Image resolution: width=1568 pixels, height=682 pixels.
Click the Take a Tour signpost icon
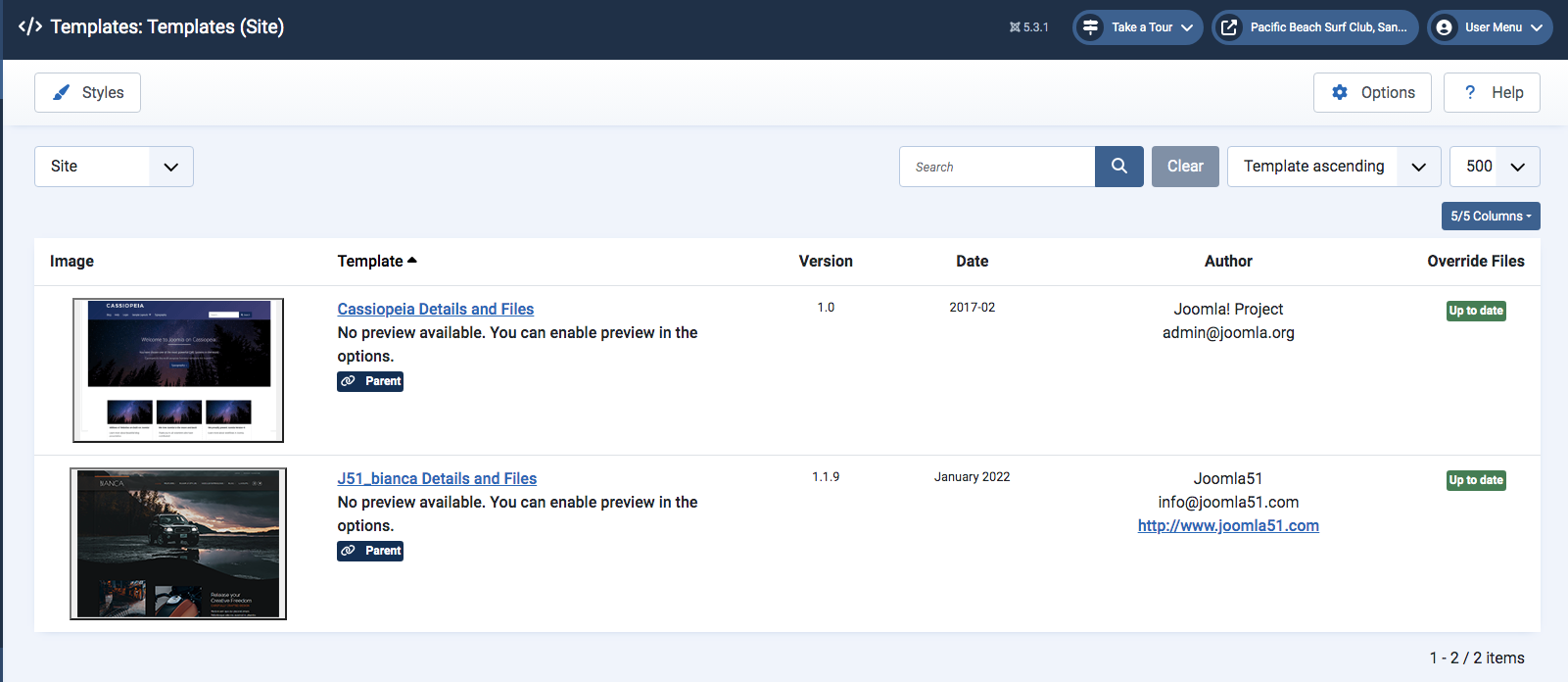pyautogui.click(x=1090, y=27)
